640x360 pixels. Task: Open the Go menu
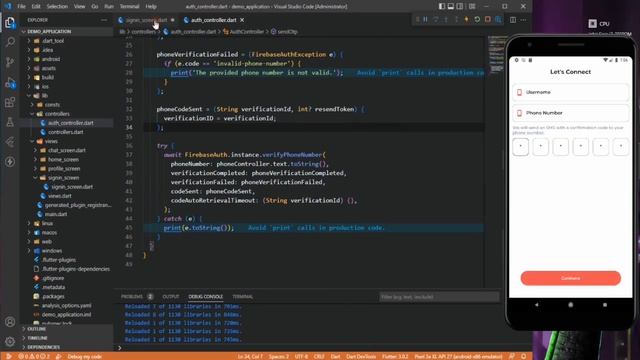point(95,6)
